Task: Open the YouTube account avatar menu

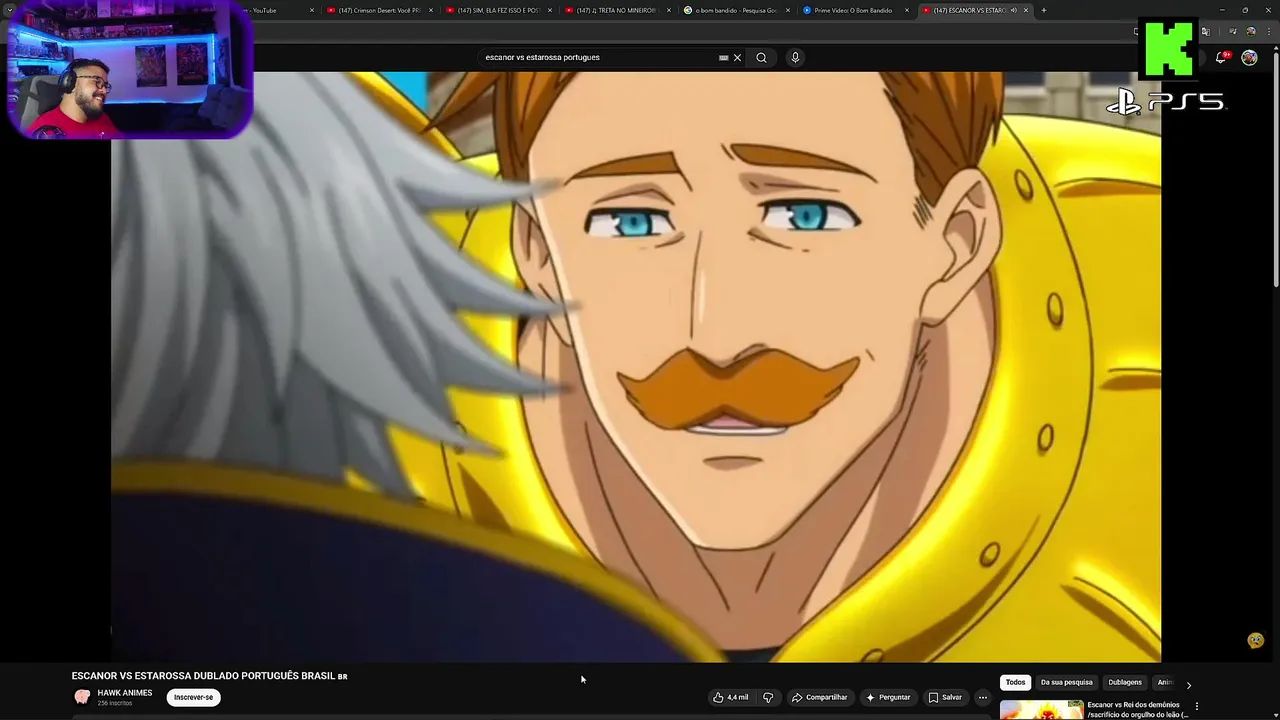Action: click(1249, 58)
